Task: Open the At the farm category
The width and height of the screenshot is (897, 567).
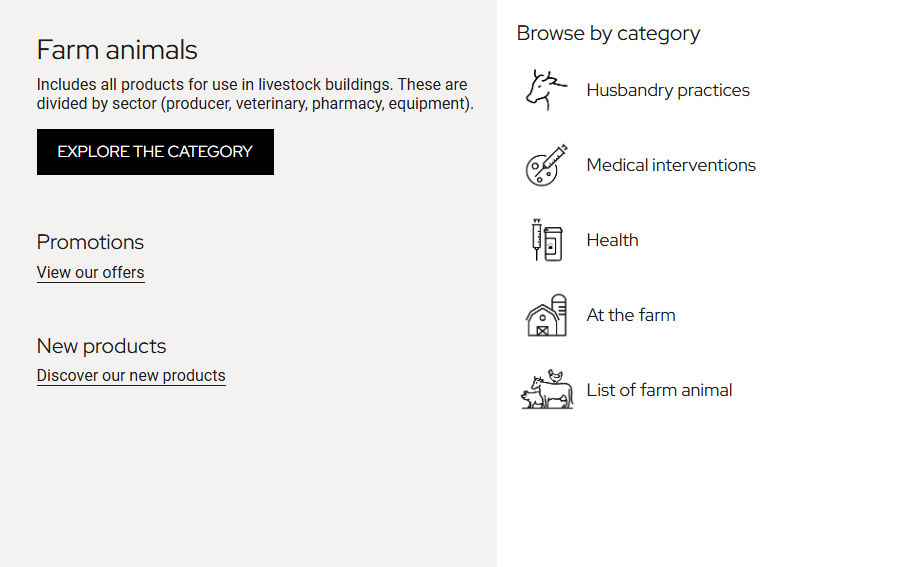Action: coord(630,315)
